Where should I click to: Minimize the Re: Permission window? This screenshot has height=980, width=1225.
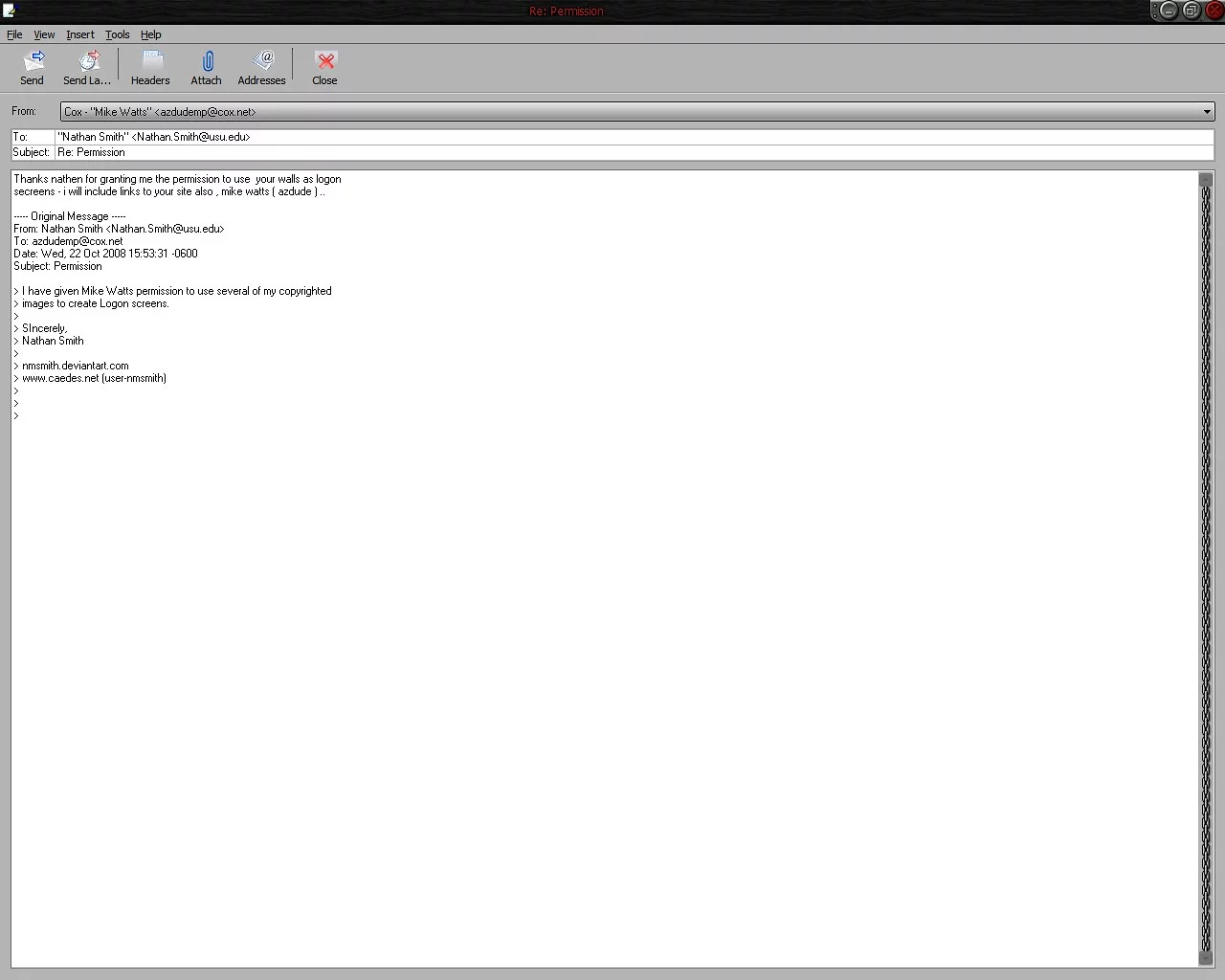[x=1168, y=11]
